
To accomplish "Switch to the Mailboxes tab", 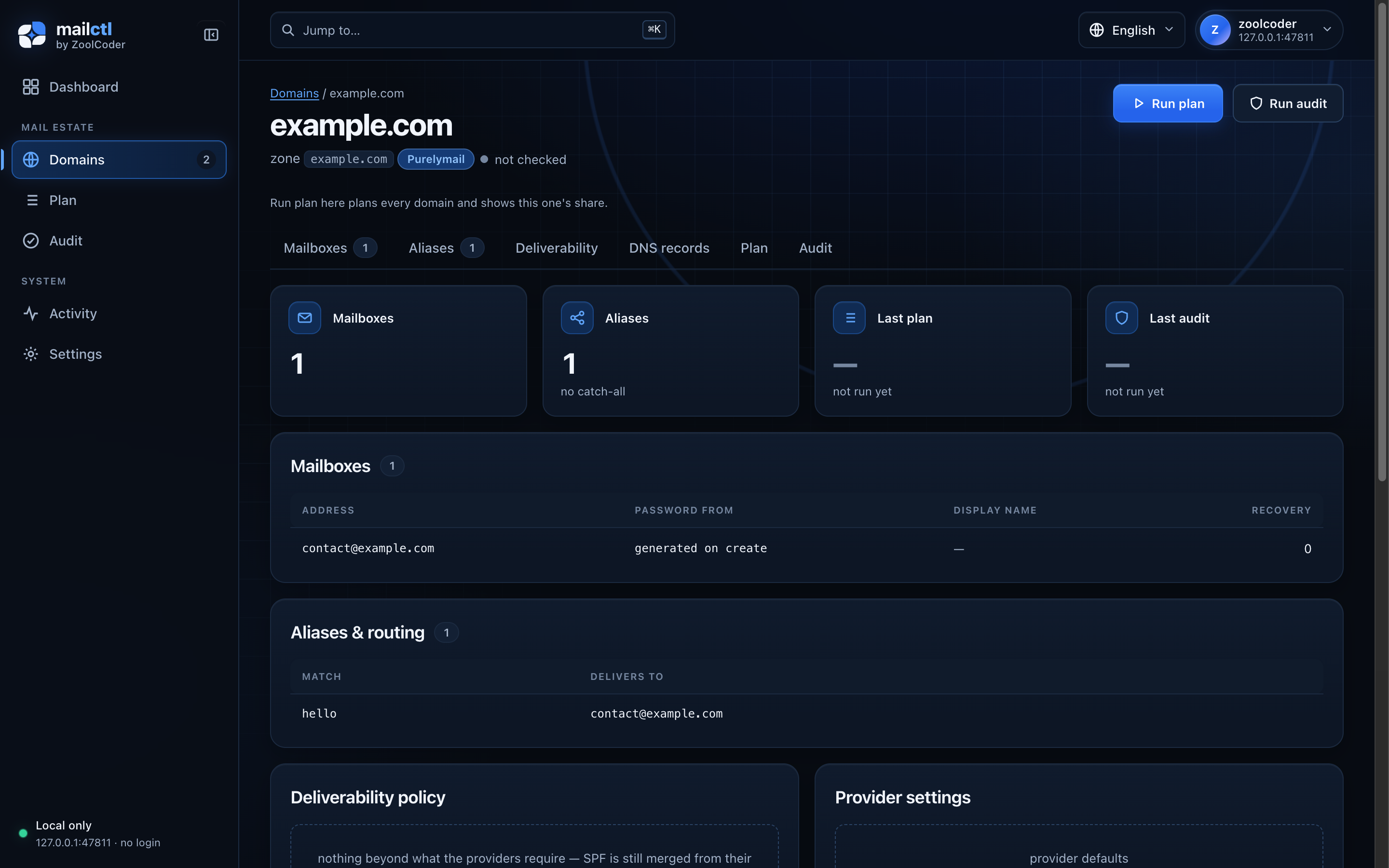I will (x=330, y=248).
